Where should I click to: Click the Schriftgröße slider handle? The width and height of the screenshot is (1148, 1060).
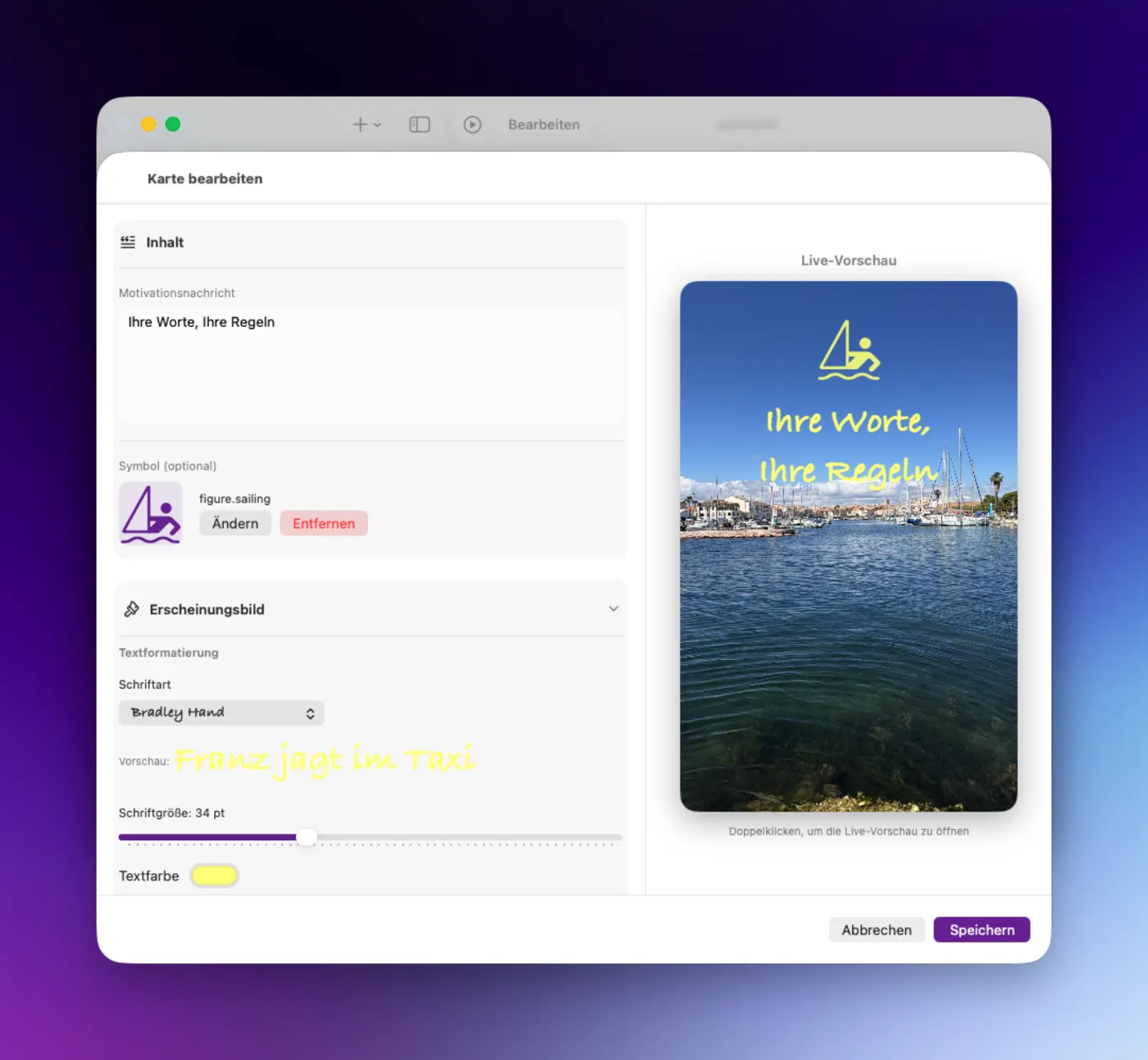click(306, 837)
